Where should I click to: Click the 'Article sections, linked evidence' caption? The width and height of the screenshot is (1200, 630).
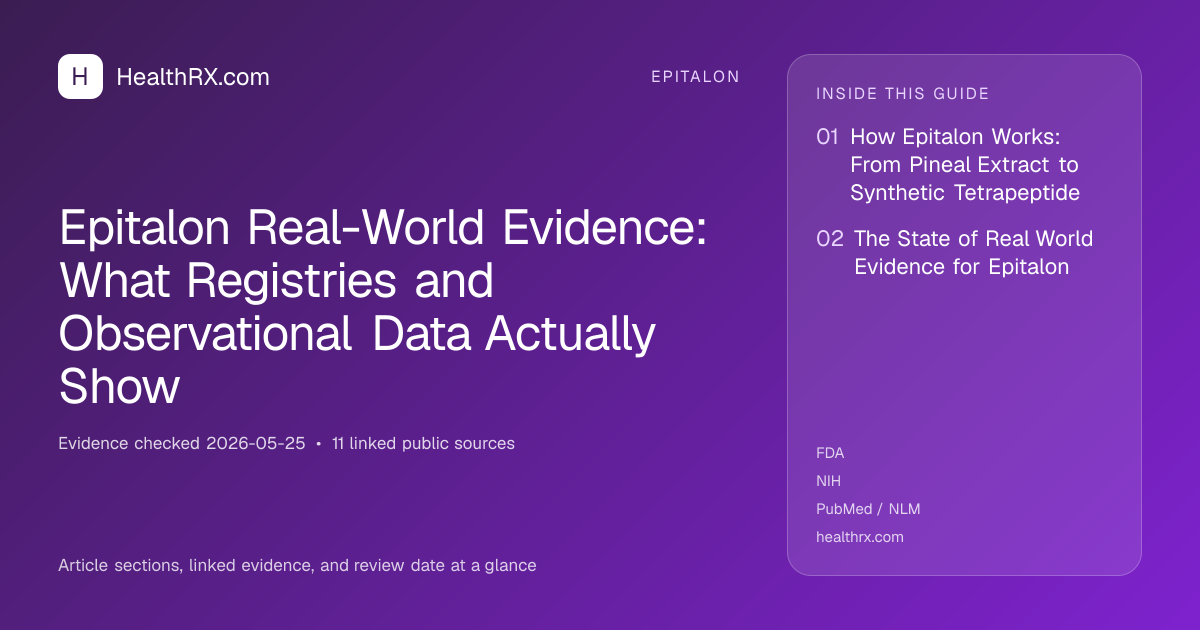coord(297,565)
